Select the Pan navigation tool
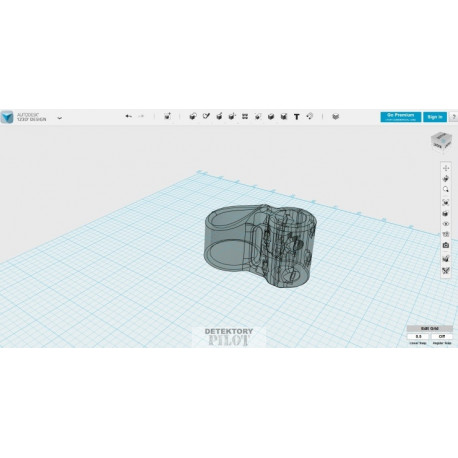 click(x=446, y=168)
